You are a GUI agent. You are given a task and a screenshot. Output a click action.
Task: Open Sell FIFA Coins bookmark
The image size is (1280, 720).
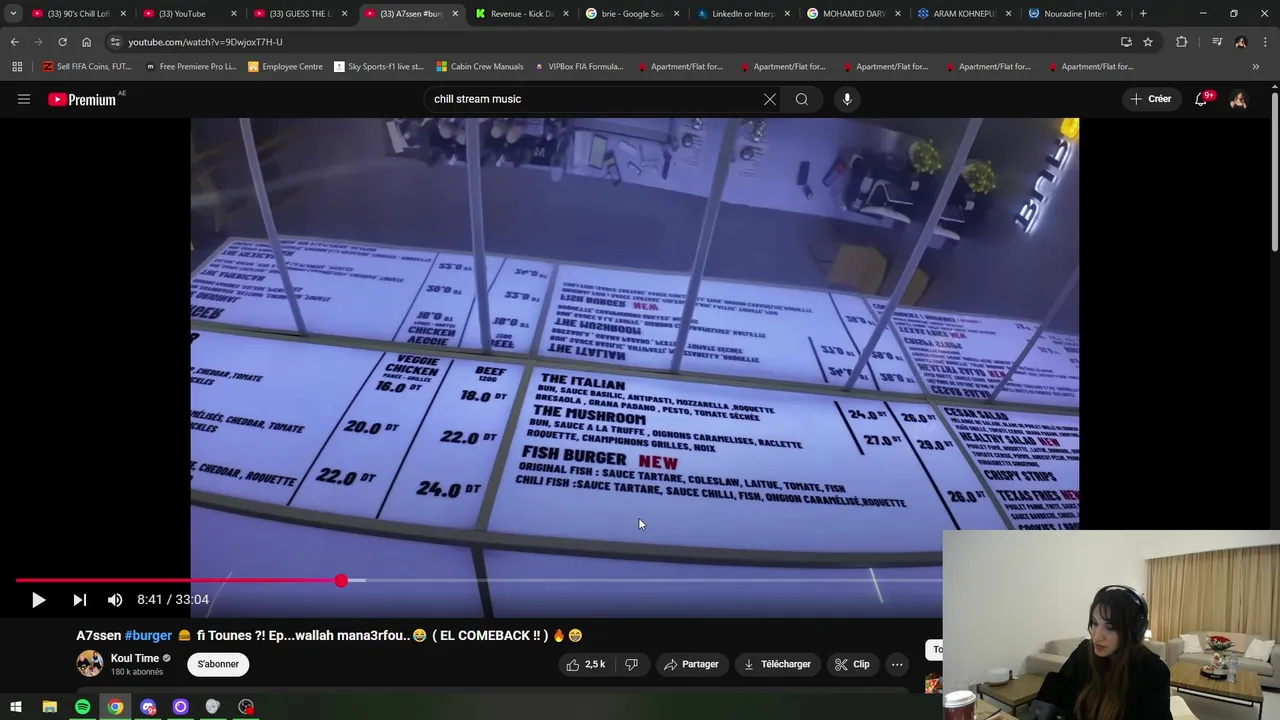(x=86, y=66)
